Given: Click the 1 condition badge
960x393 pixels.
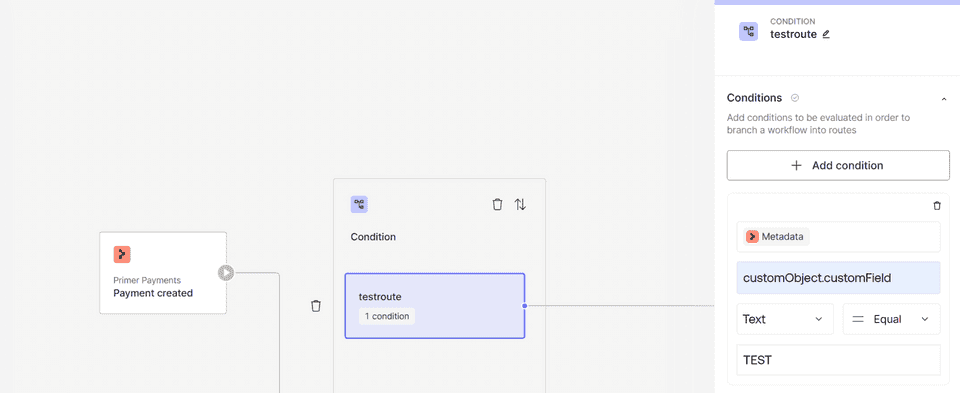Looking at the screenshot, I should [x=387, y=316].
